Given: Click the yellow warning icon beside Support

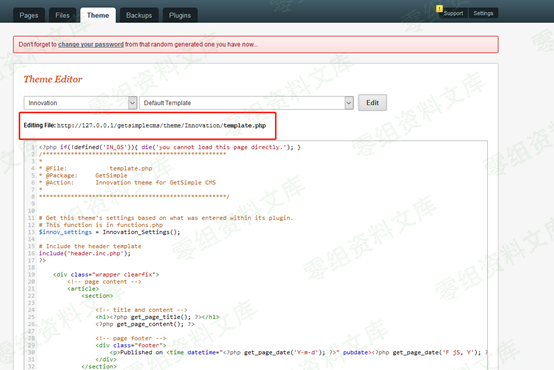Looking at the screenshot, I should pyautogui.click(x=439, y=8).
